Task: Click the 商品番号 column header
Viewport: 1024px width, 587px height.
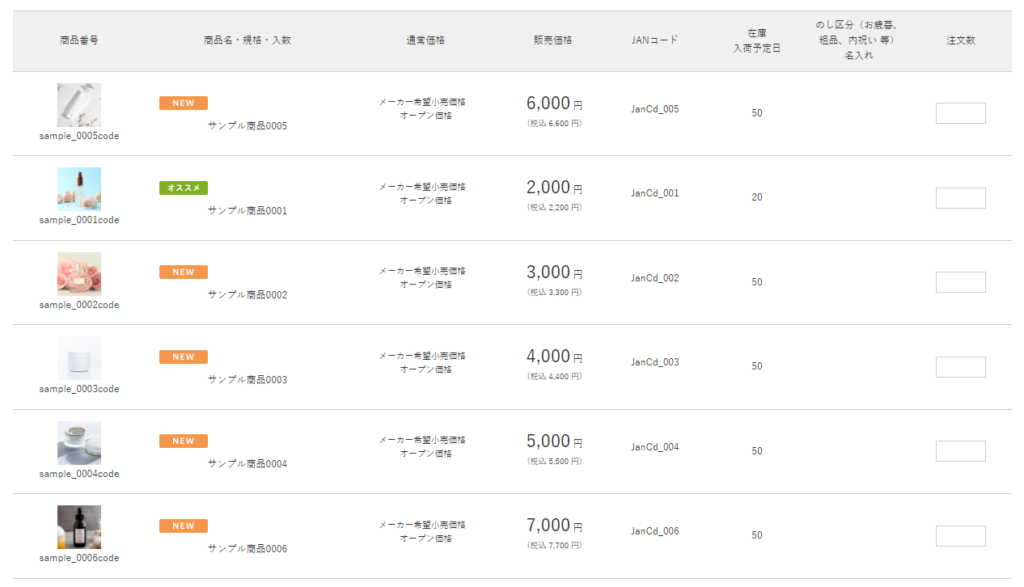Action: [79, 41]
